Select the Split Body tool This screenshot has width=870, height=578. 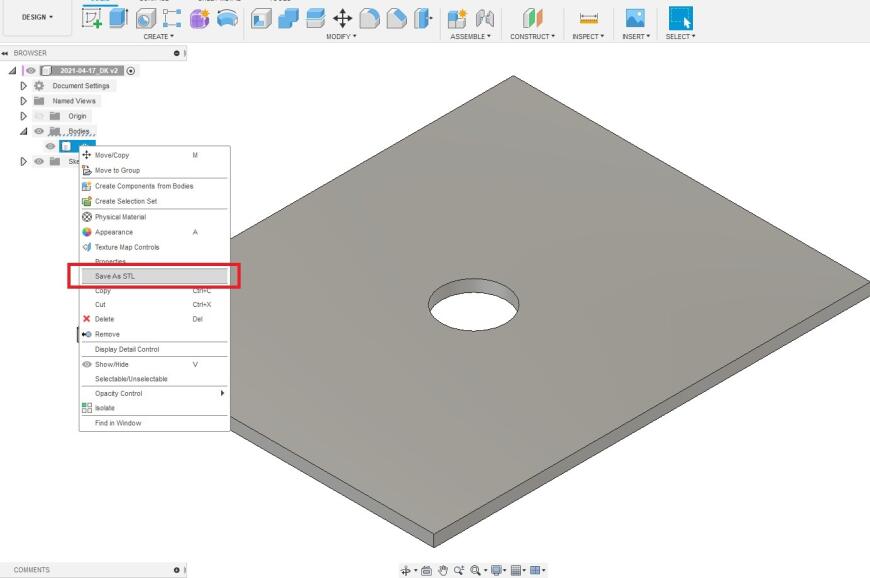point(423,18)
